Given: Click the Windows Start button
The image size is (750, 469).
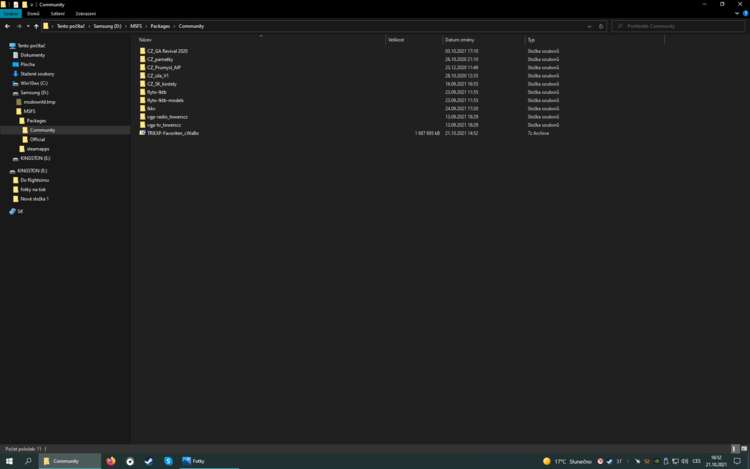Looking at the screenshot, I should point(9,461).
